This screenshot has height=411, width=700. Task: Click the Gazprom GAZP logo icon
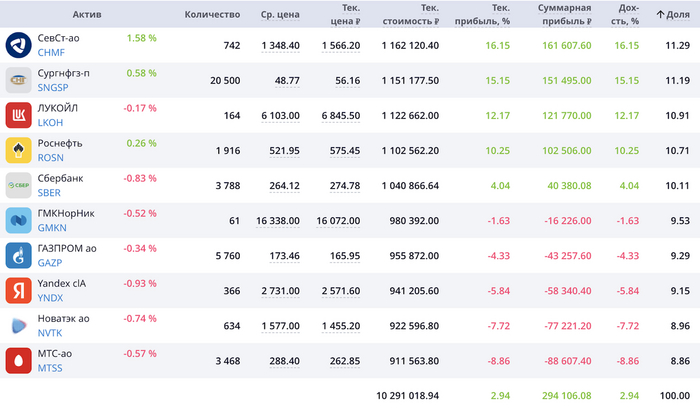(x=20, y=255)
